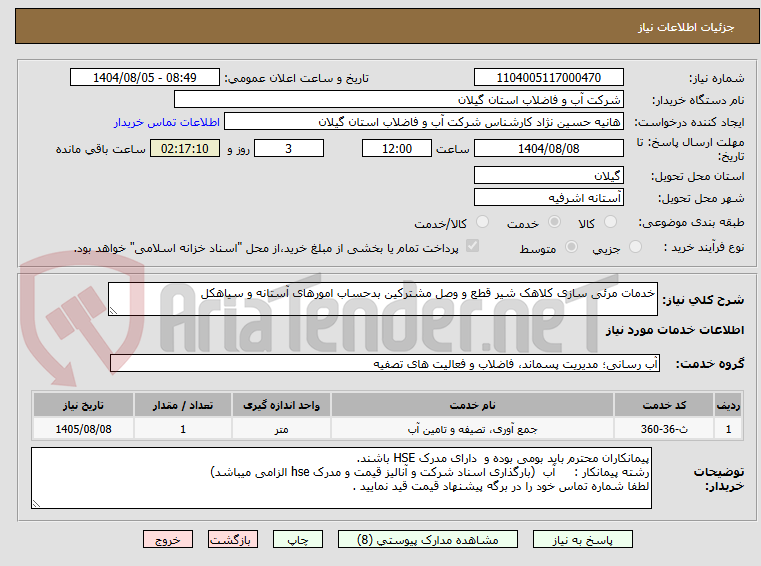Click the unit cell متر

pos(281,429)
